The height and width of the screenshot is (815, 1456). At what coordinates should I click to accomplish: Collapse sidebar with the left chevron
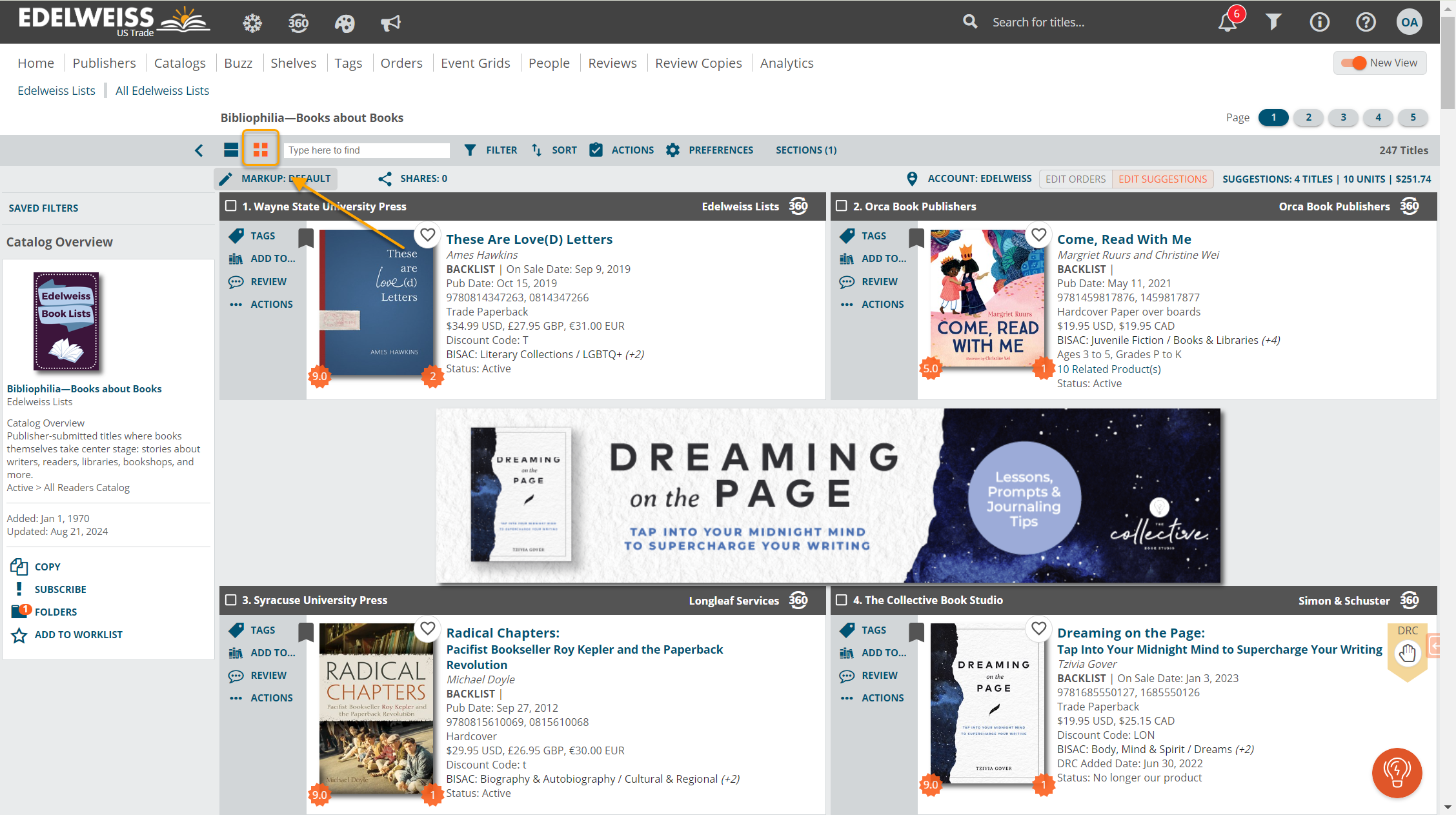(199, 150)
